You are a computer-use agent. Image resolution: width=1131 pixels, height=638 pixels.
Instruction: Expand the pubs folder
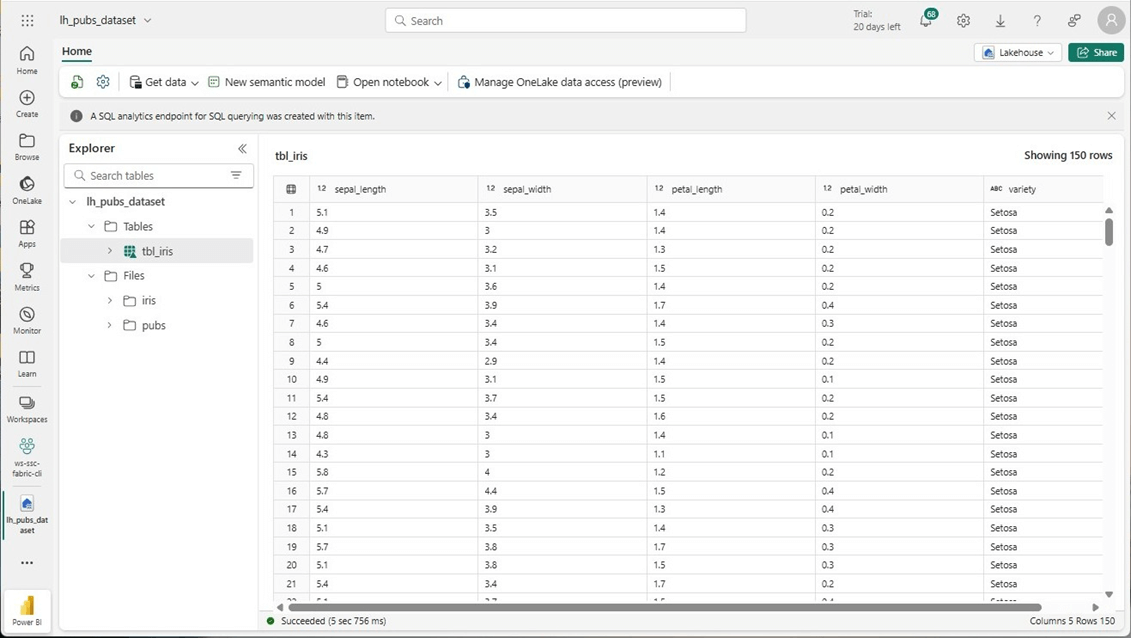click(x=110, y=325)
